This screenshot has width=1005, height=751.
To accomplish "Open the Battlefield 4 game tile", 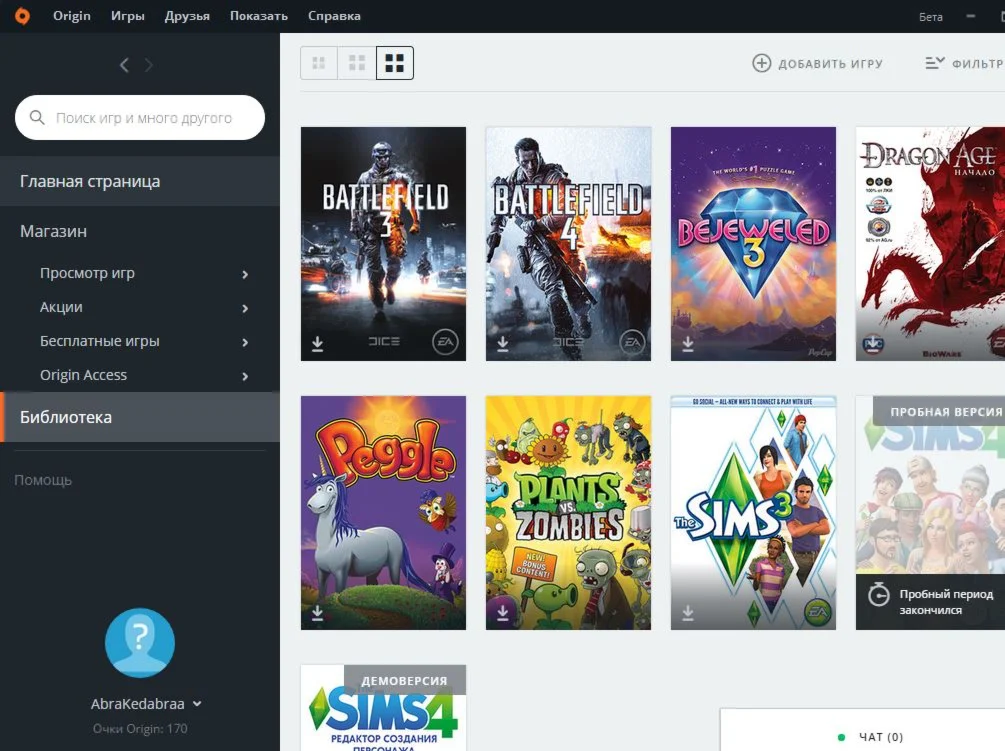I will point(569,243).
